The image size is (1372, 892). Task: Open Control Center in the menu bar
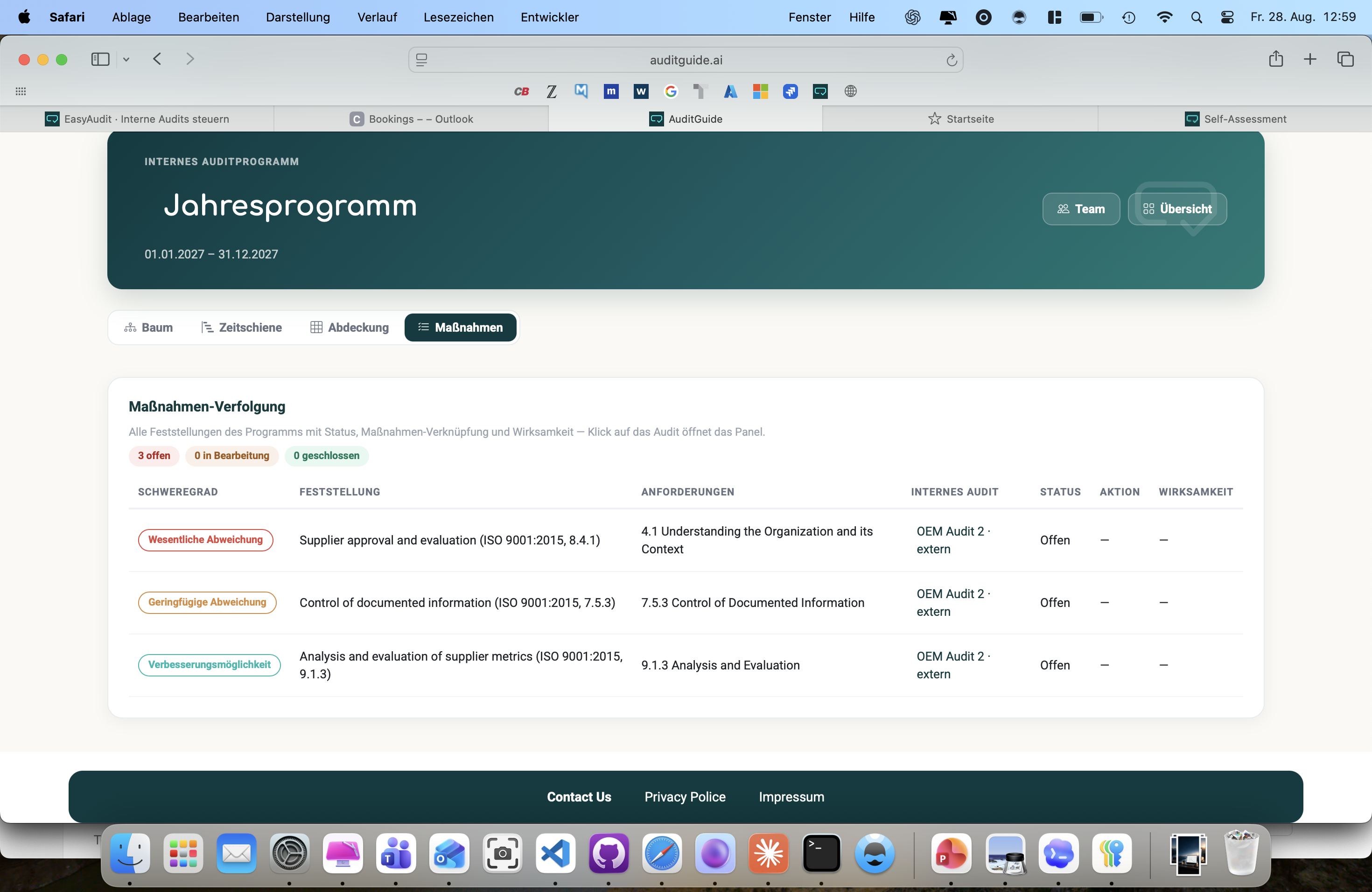point(1227,17)
